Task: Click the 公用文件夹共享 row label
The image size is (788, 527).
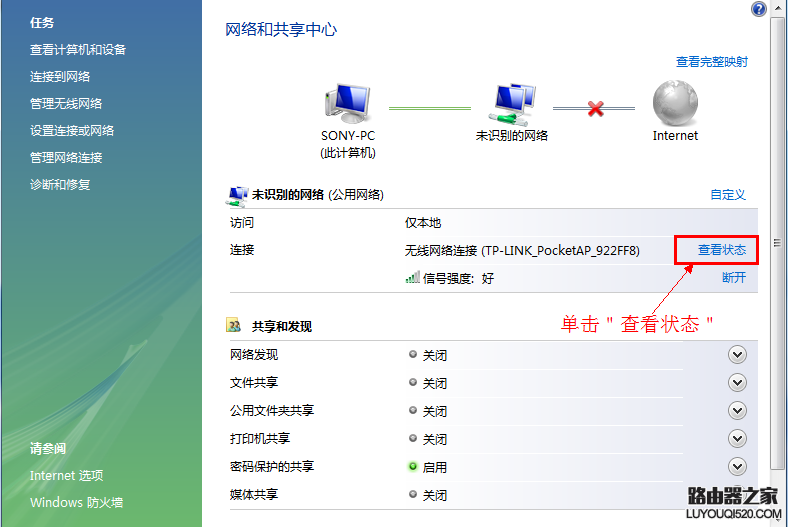Action: click(x=272, y=410)
